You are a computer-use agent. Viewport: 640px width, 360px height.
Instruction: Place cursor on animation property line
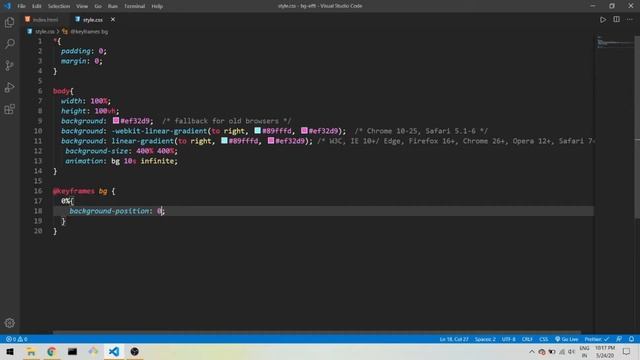(x=121, y=161)
